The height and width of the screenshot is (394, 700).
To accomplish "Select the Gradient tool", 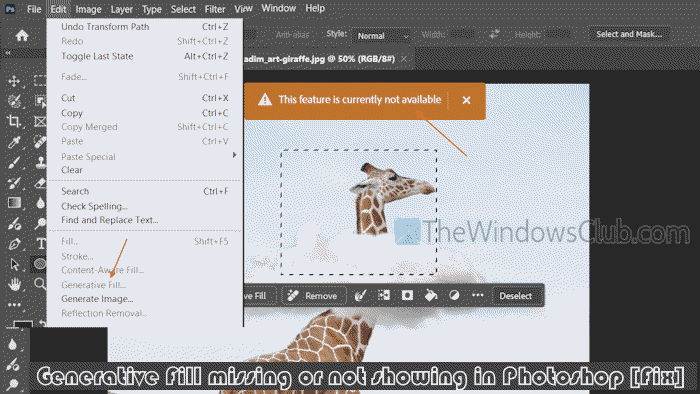I will point(14,203).
